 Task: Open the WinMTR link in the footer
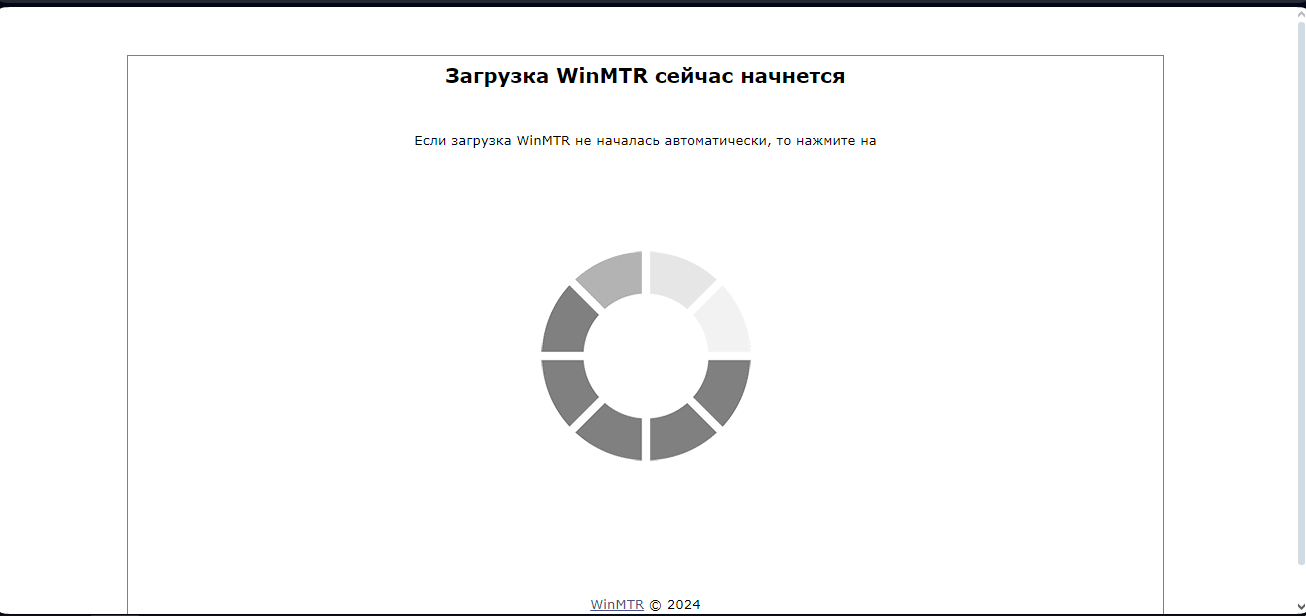(616, 603)
